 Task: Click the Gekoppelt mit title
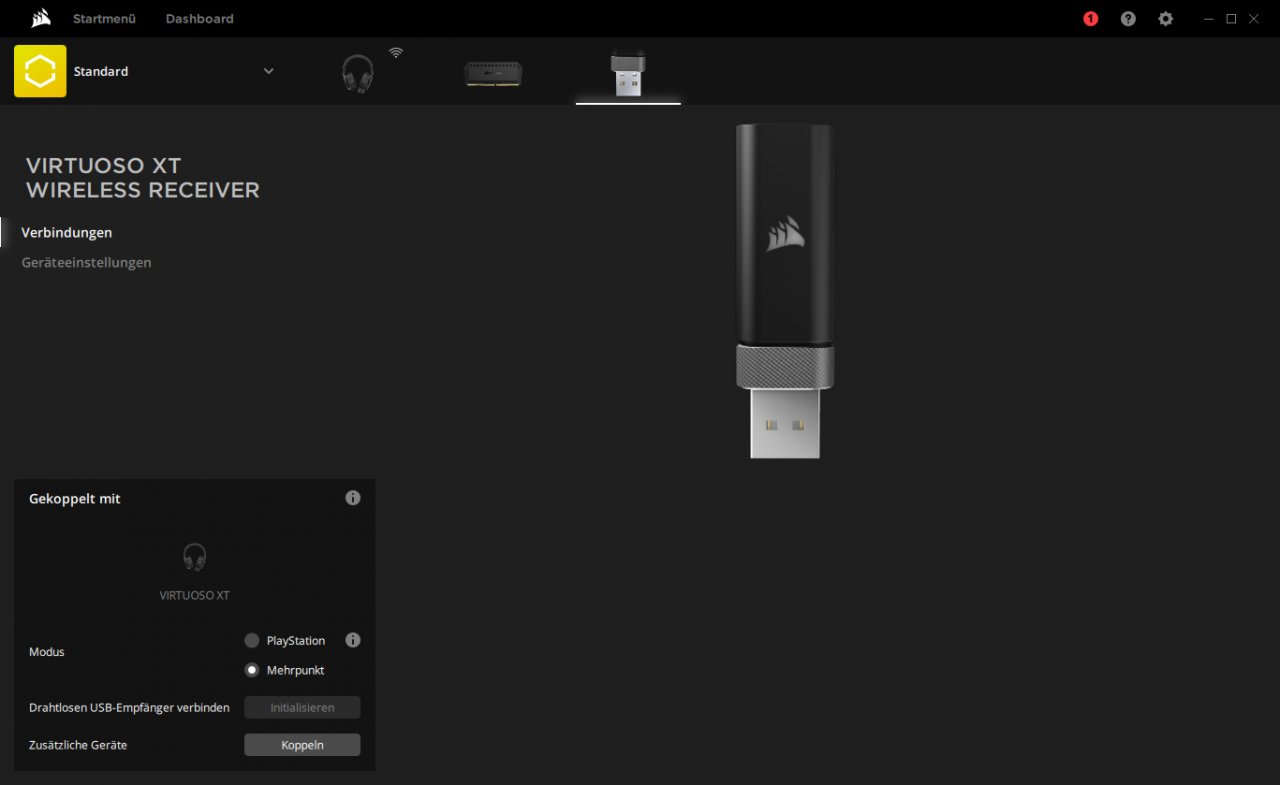pyautogui.click(x=75, y=499)
